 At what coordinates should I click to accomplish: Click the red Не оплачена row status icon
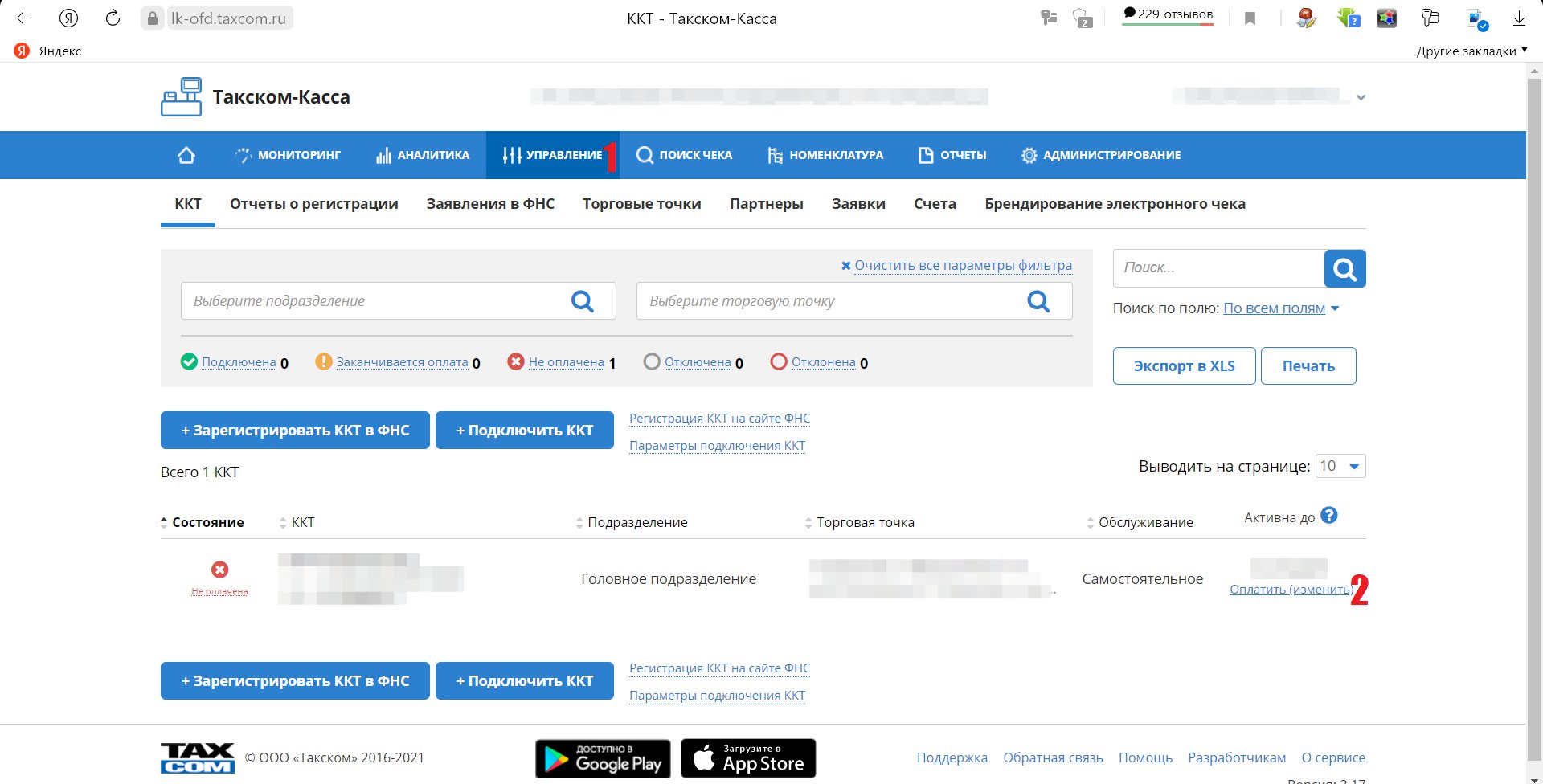[219, 570]
